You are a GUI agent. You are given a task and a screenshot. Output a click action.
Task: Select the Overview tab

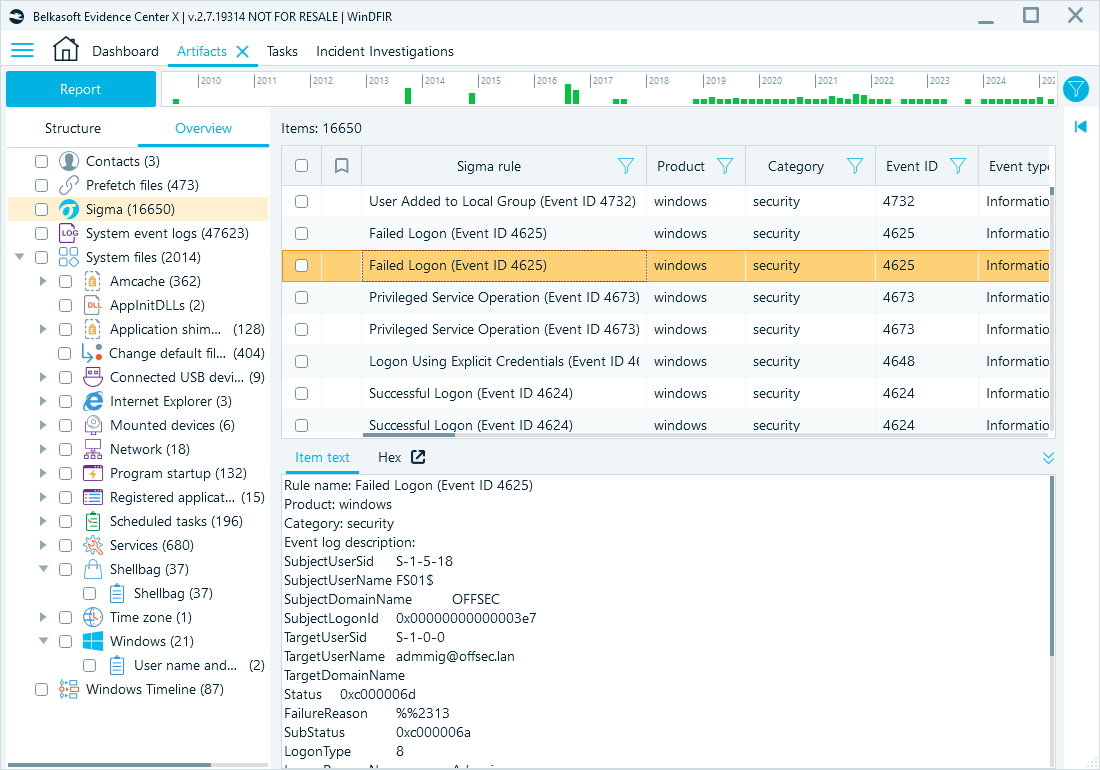point(203,128)
